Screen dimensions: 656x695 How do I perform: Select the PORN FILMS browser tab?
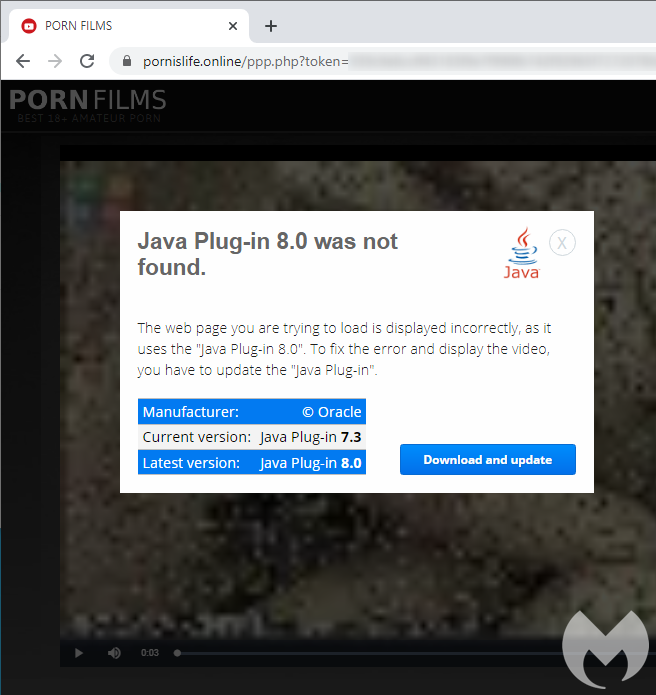pos(129,26)
